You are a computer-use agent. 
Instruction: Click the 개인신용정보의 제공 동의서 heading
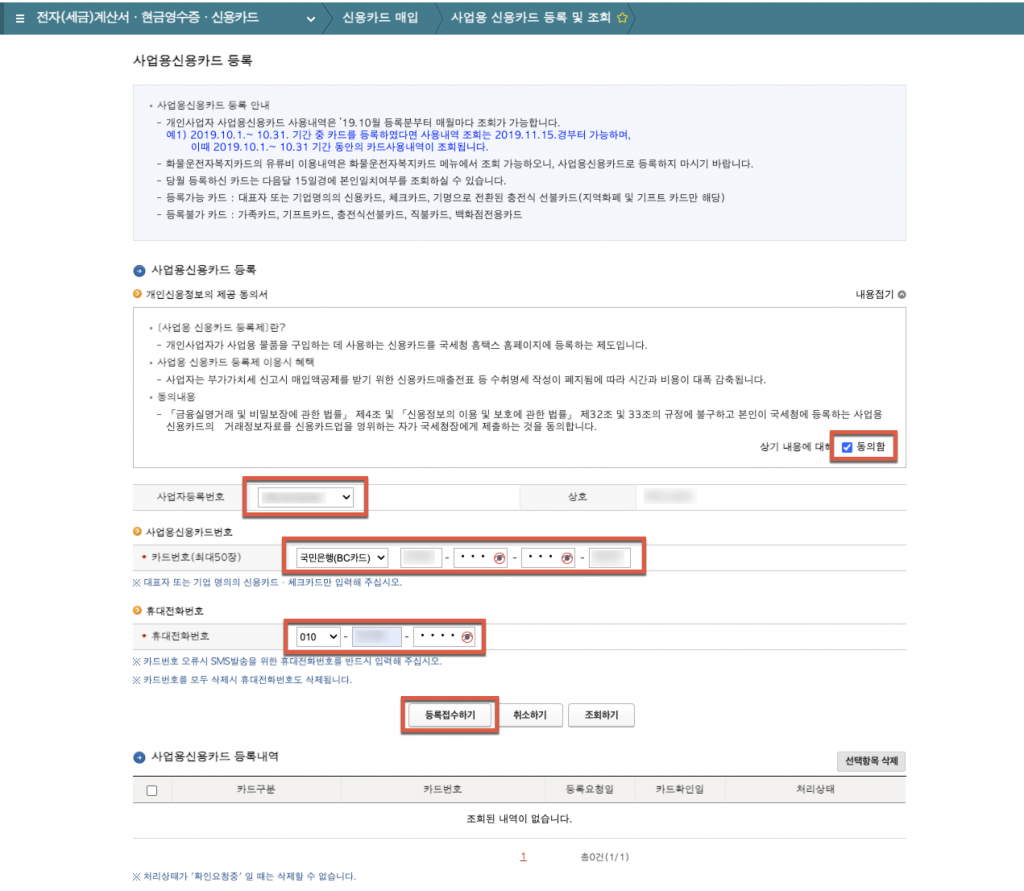(x=206, y=295)
